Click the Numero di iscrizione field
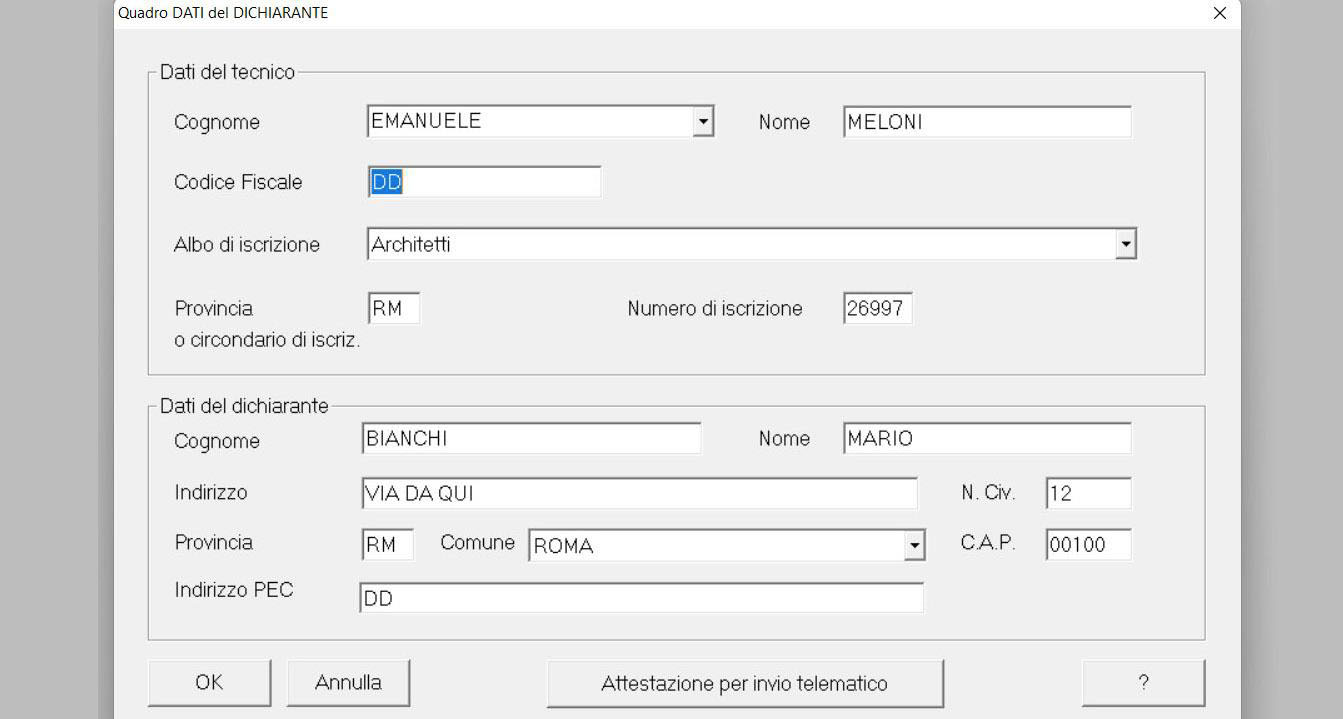Image resolution: width=1343 pixels, height=719 pixels. [877, 309]
